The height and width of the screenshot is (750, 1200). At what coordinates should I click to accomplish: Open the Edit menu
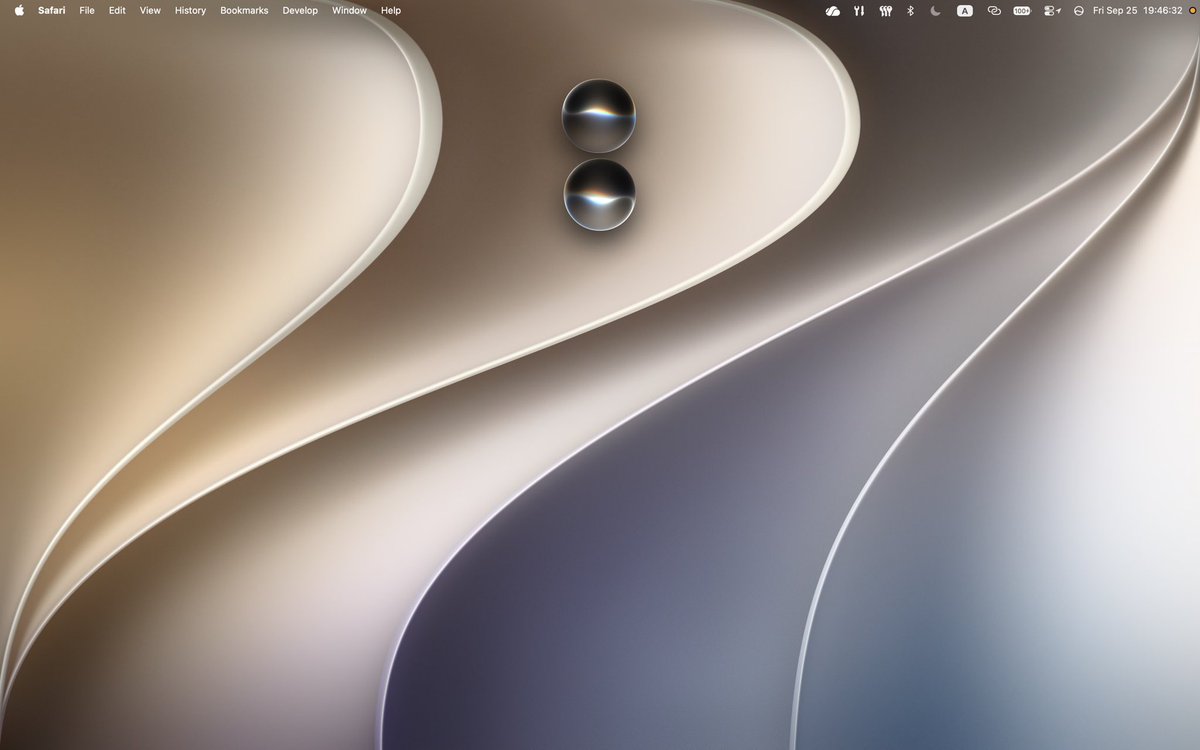[117, 10]
